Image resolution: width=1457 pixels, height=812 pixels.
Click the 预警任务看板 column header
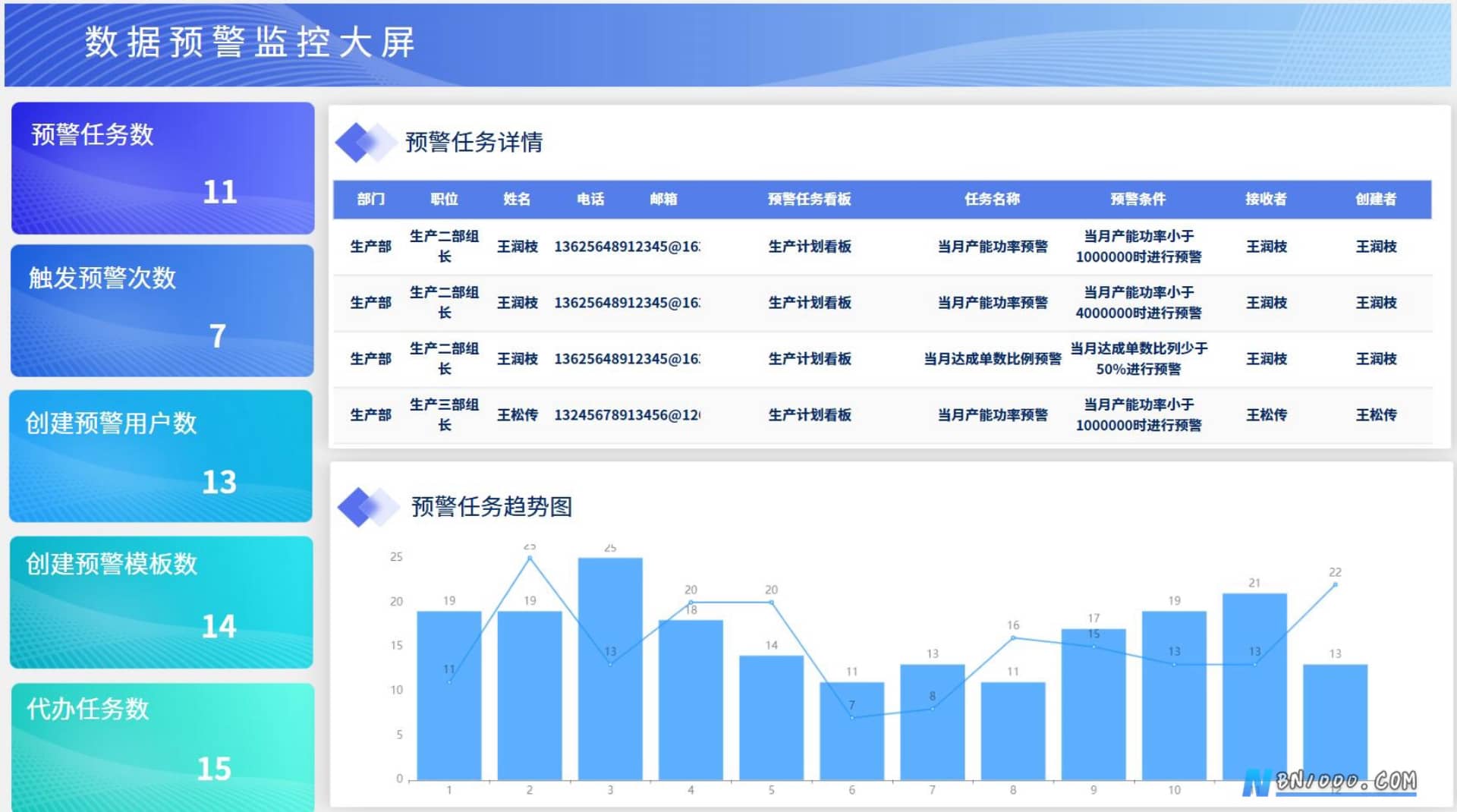(809, 199)
